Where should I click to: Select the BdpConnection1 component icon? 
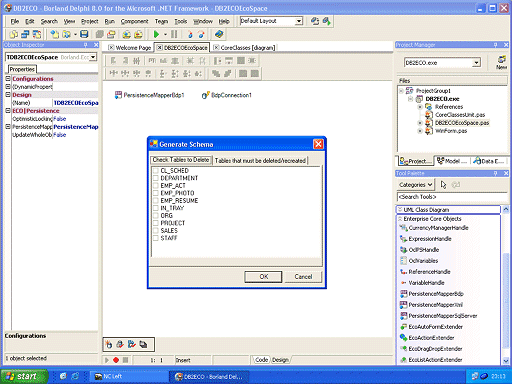click(206, 95)
